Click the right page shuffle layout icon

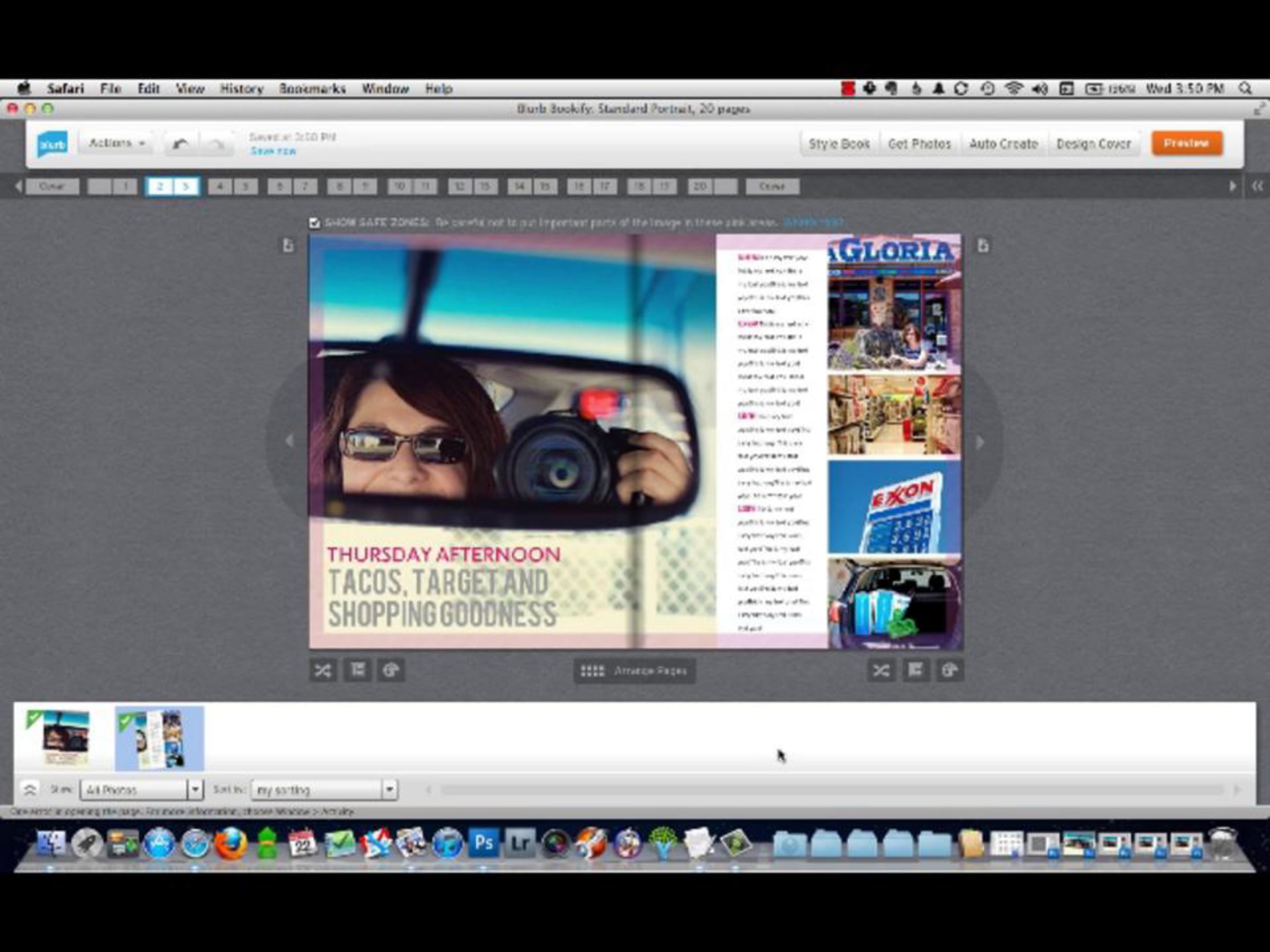tap(881, 670)
